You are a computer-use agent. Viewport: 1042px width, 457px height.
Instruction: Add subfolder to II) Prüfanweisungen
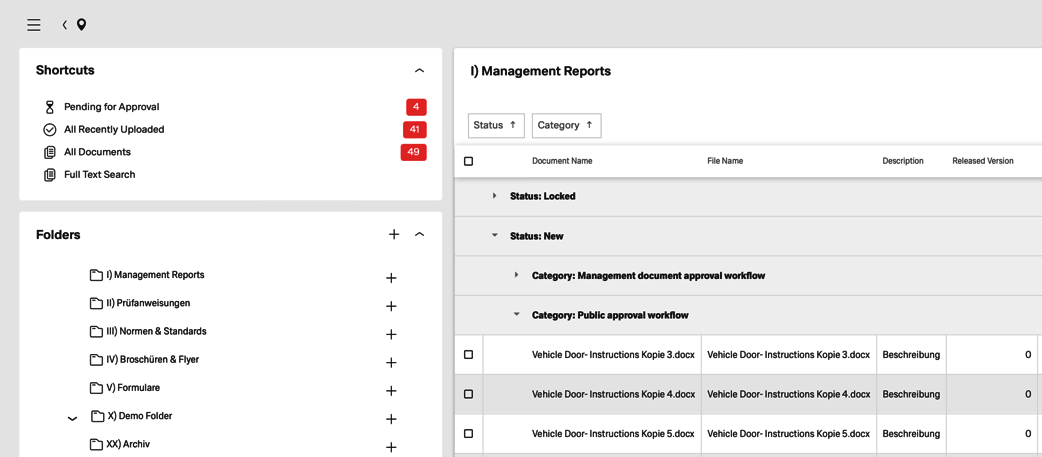391,306
